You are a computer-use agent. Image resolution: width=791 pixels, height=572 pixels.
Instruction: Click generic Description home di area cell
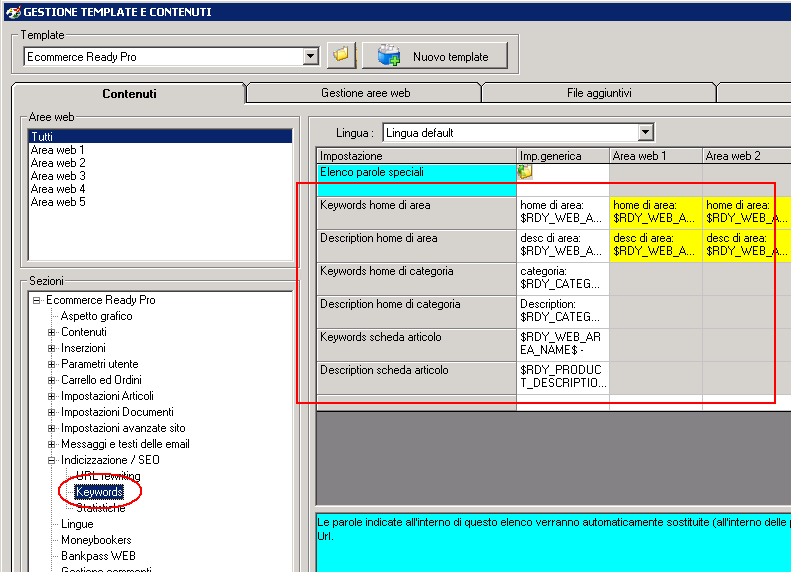563,246
